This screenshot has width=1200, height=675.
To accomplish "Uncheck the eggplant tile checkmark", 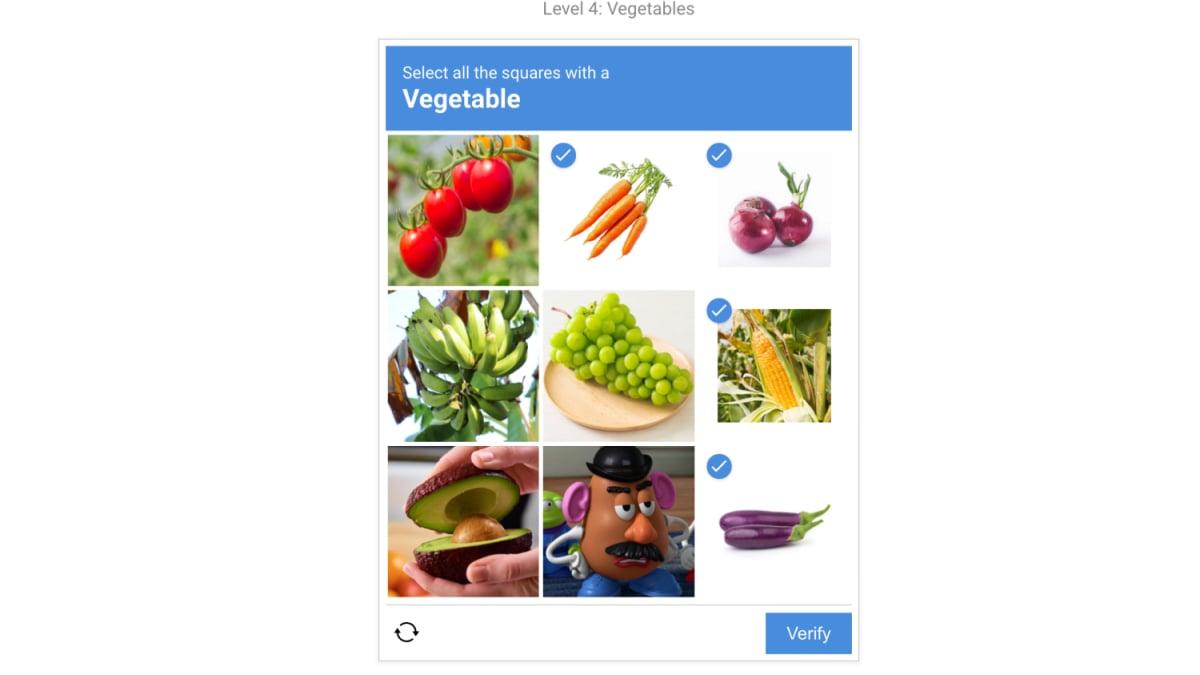I will tap(719, 466).
